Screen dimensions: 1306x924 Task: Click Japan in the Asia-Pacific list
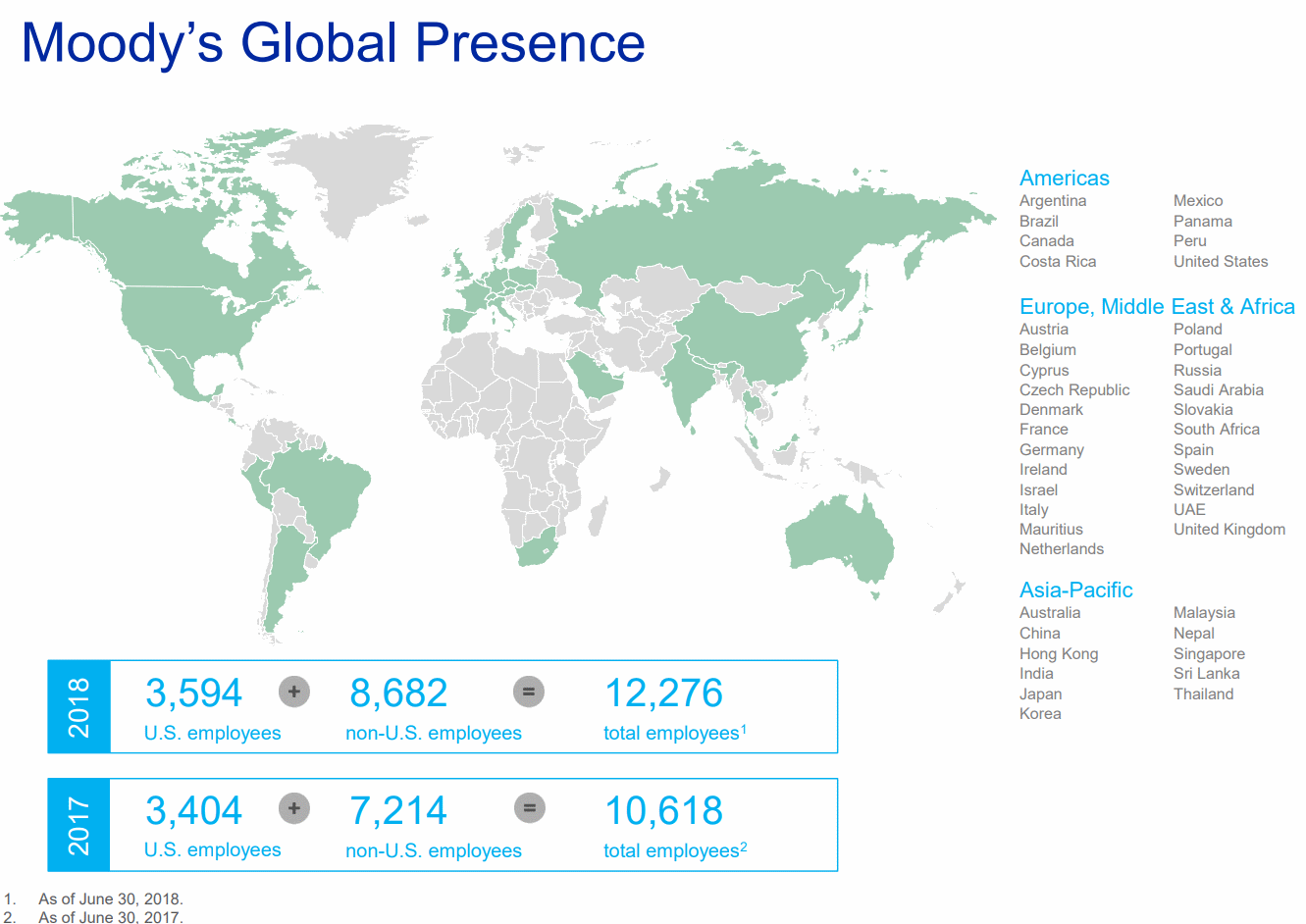pyautogui.click(x=1040, y=694)
